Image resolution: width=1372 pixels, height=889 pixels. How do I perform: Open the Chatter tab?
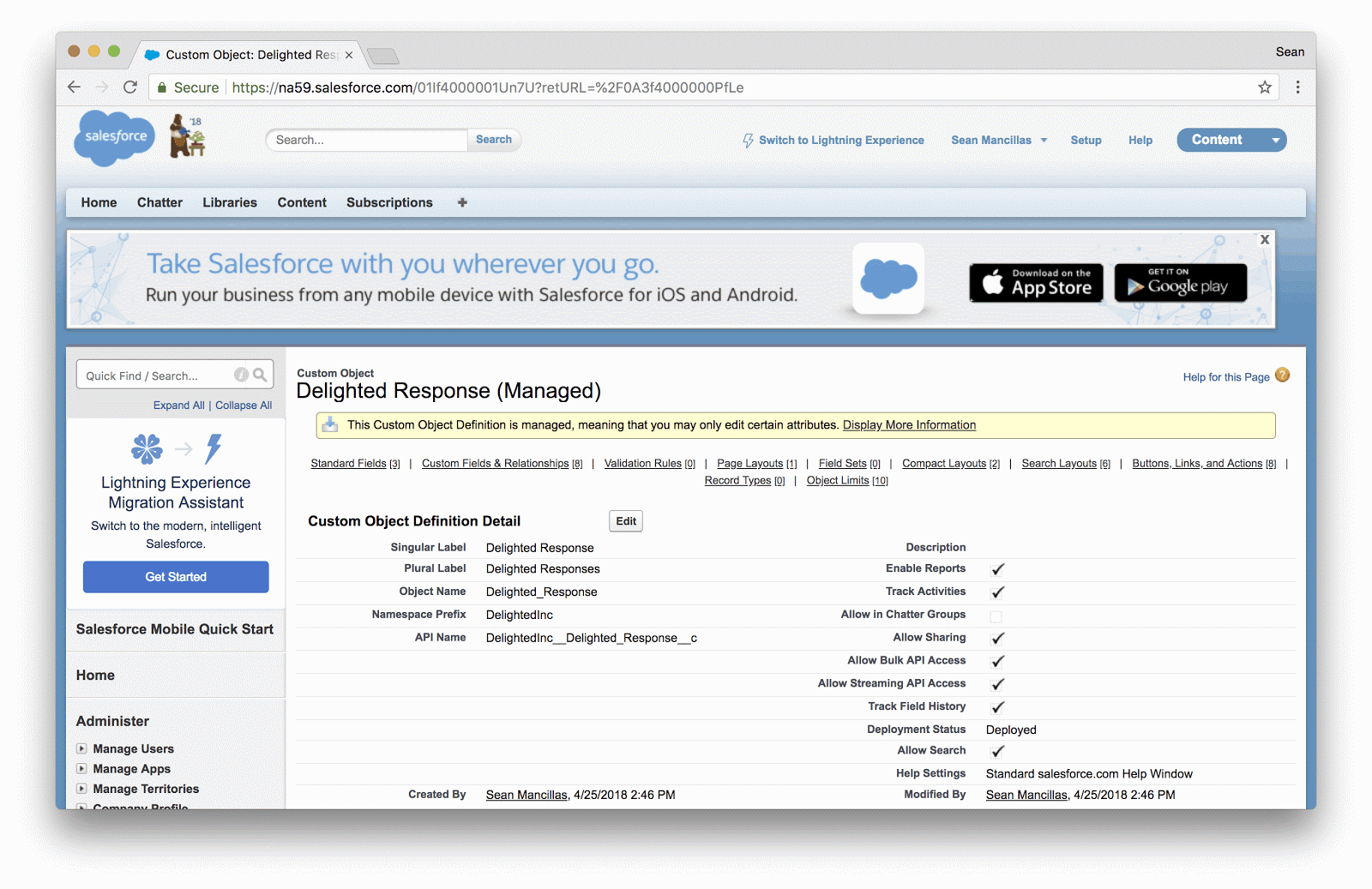(x=159, y=202)
